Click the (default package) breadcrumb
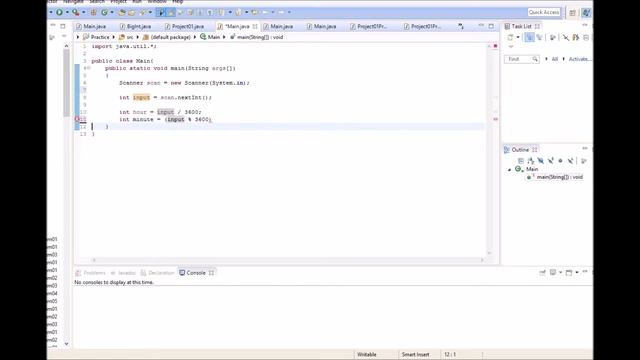This screenshot has width=640, height=360. click(167, 37)
